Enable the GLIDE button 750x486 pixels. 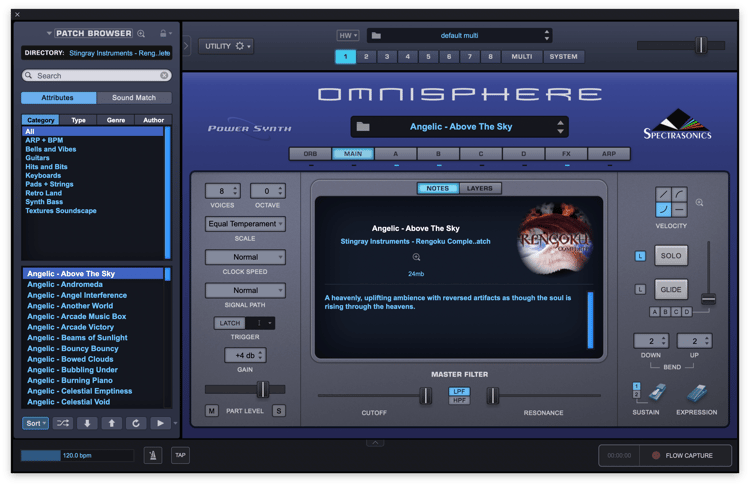[671, 289]
